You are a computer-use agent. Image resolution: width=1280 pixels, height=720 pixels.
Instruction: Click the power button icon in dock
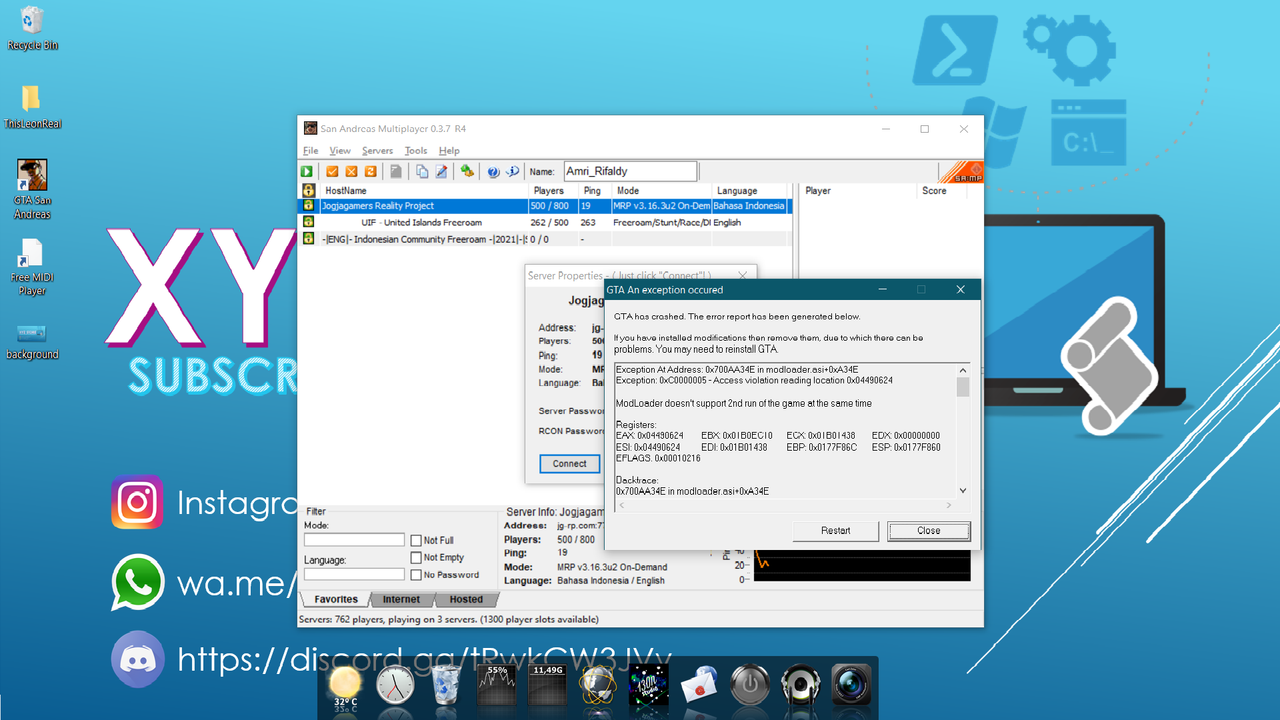click(750, 686)
